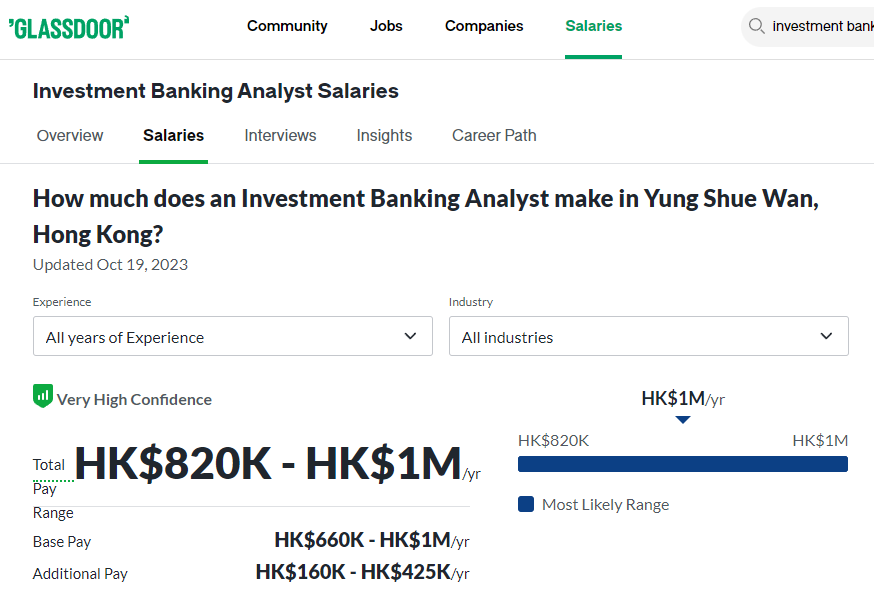Switch to the Career Path tab
Image resolution: width=874 pixels, height=603 pixels.
(x=494, y=135)
